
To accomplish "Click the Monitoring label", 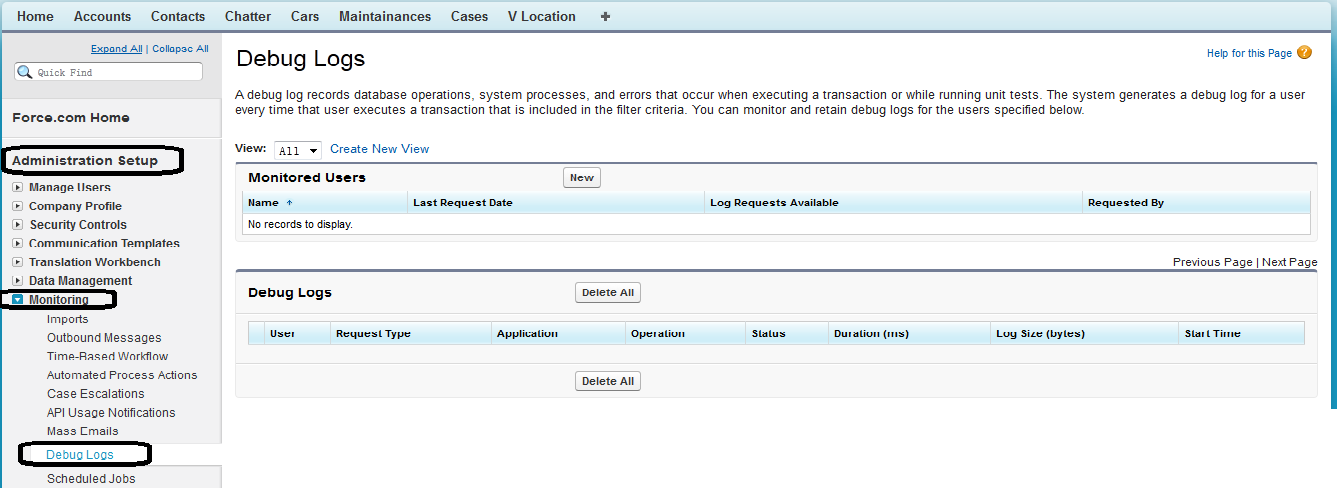I will click(59, 300).
